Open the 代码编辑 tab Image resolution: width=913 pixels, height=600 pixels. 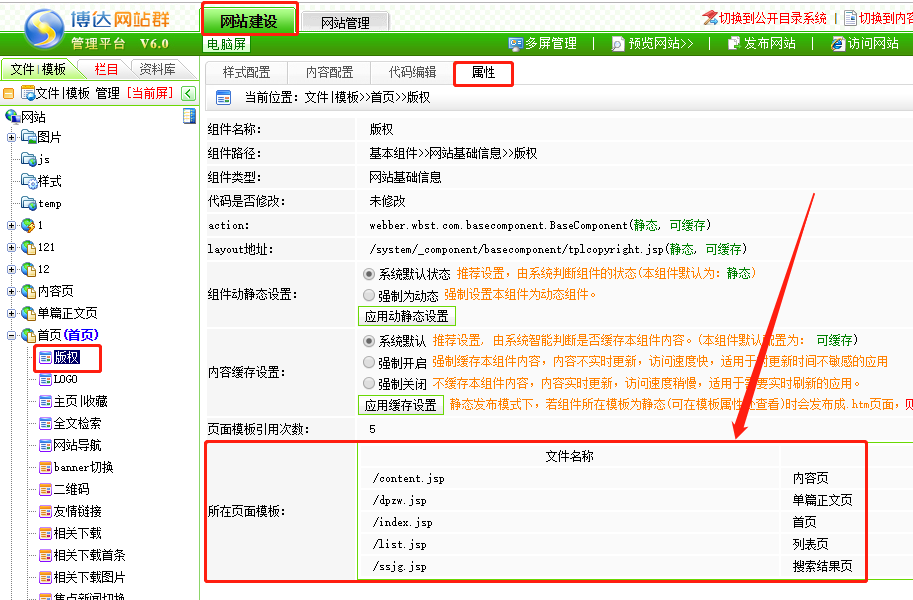tap(412, 73)
